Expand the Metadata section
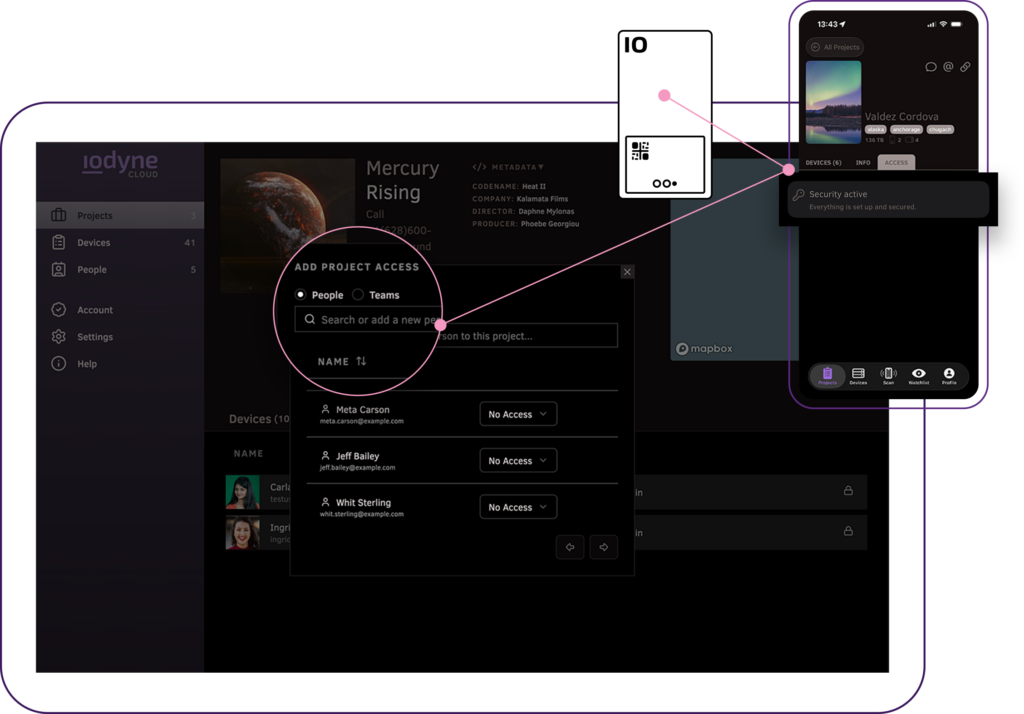Image resolution: width=1024 pixels, height=714 pixels. click(x=508, y=167)
